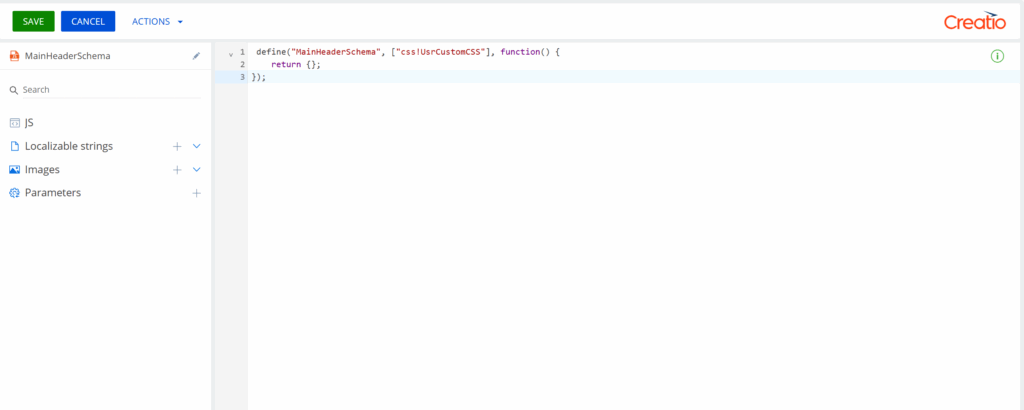Screen dimensions: 1024x410
Task: Expand the Images list
Action: coord(197,170)
